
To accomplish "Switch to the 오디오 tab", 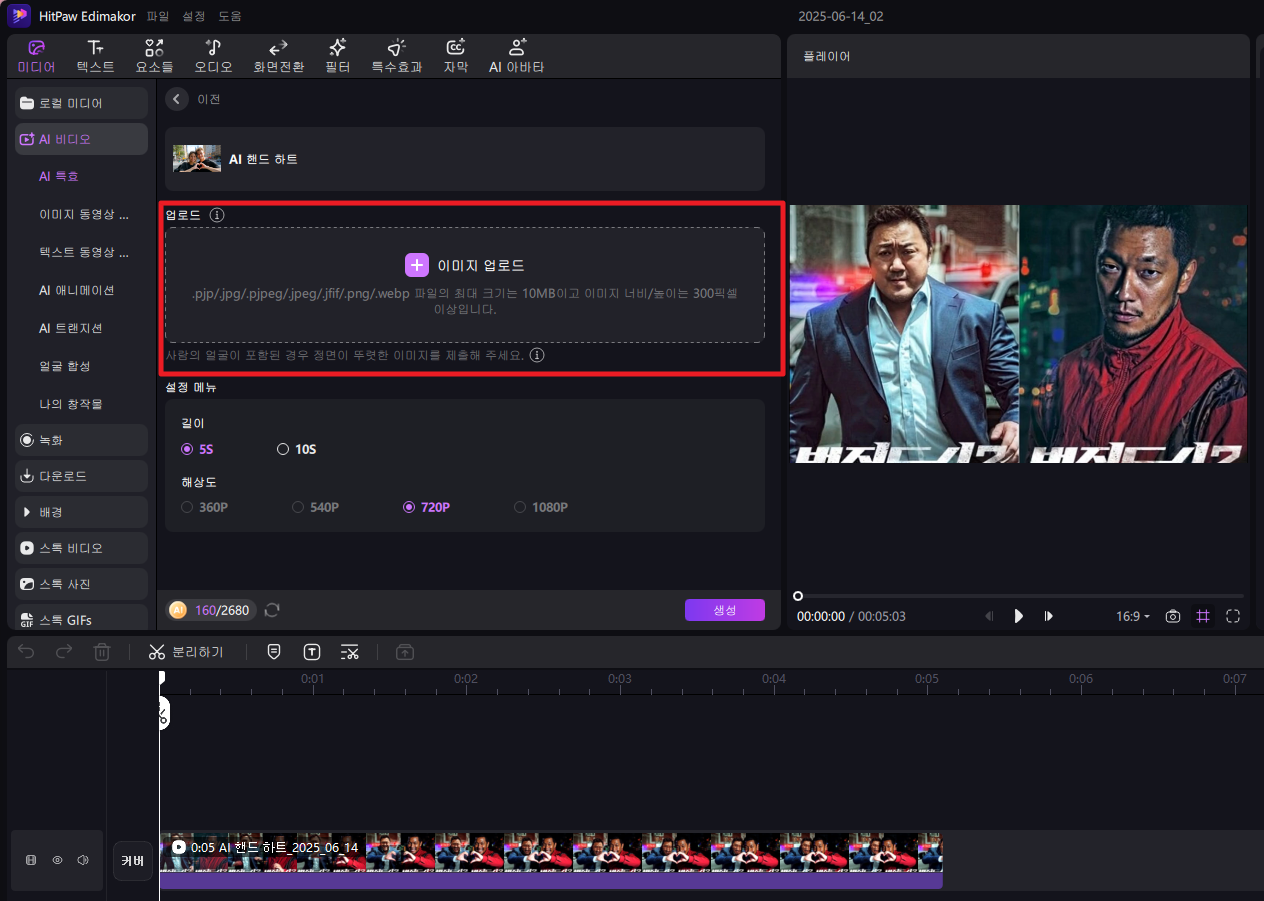I will 213,57.
